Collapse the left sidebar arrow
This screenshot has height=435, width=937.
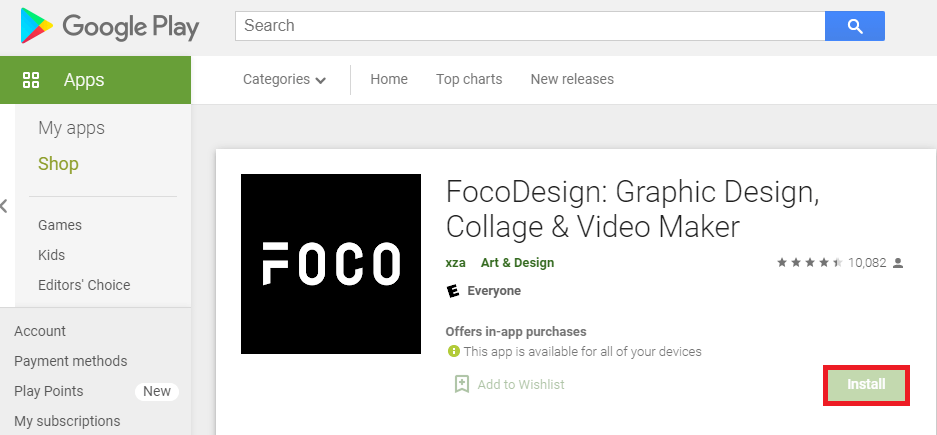(x=4, y=207)
